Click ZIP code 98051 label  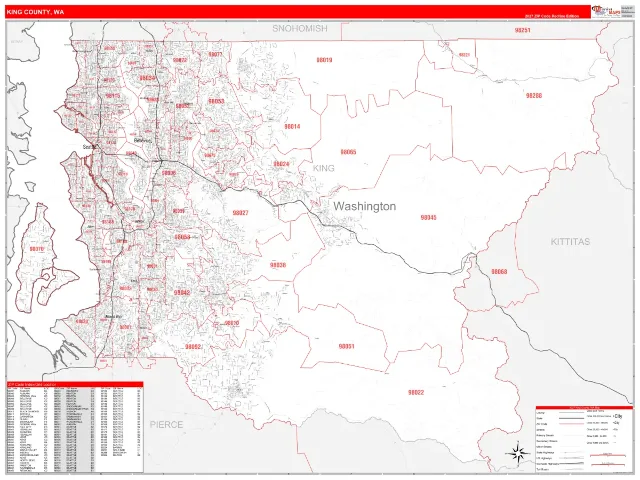347,346
